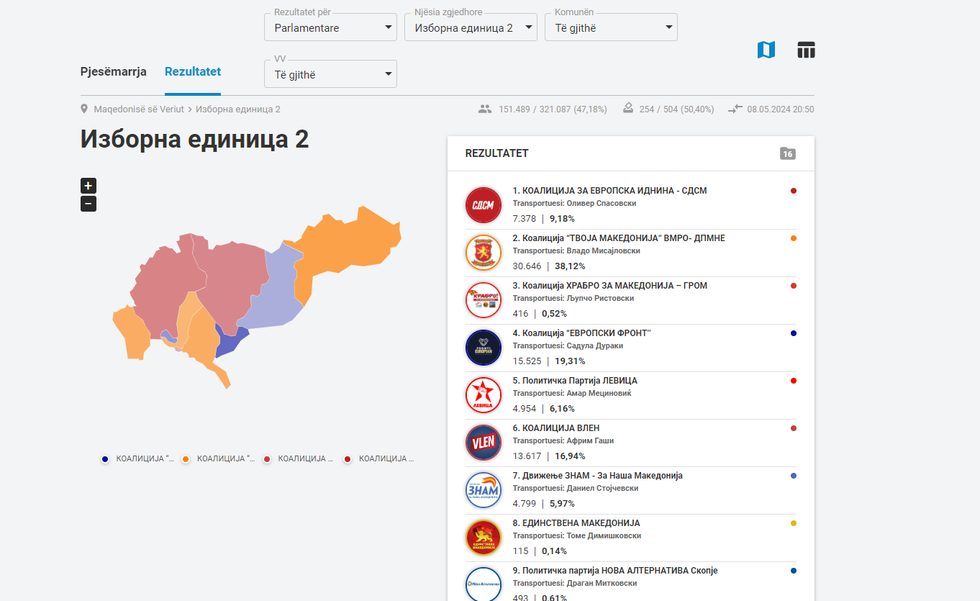The width and height of the screenshot is (980, 601).
Task: Click the VLEN coalition logo
Action: pos(483,442)
